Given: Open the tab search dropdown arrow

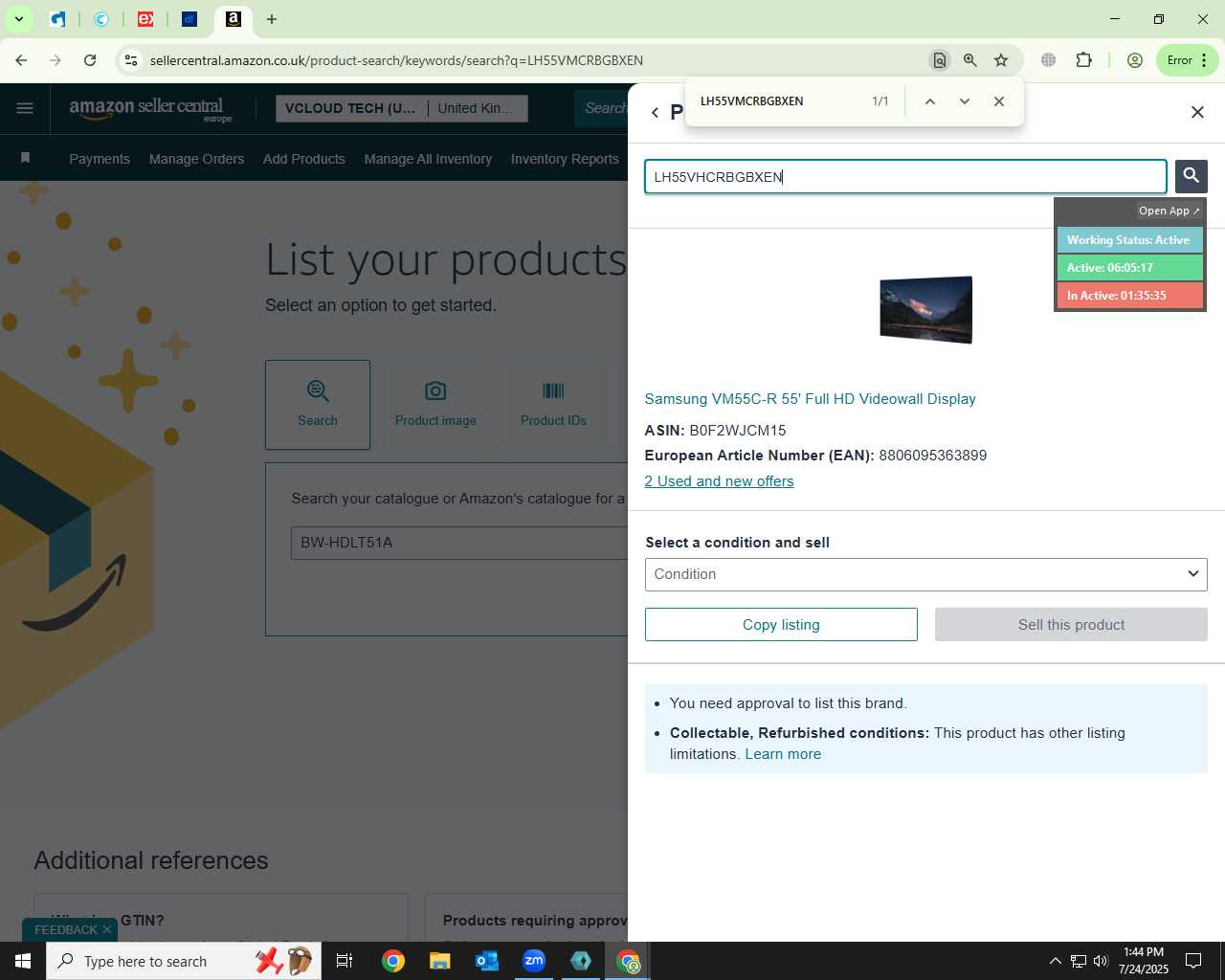Looking at the screenshot, I should coord(18,19).
